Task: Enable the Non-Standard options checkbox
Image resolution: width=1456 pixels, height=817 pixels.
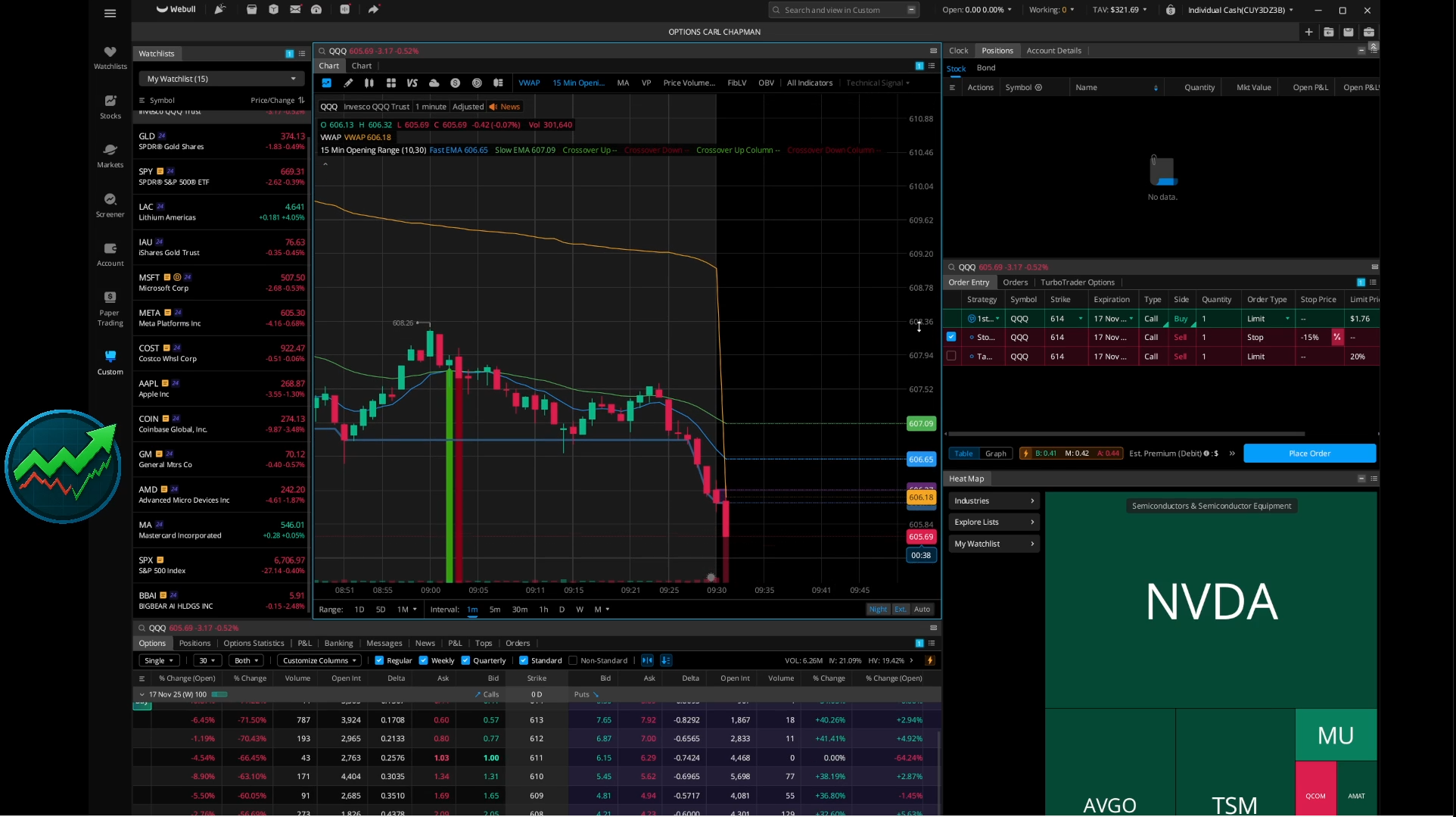Action: coord(573,661)
